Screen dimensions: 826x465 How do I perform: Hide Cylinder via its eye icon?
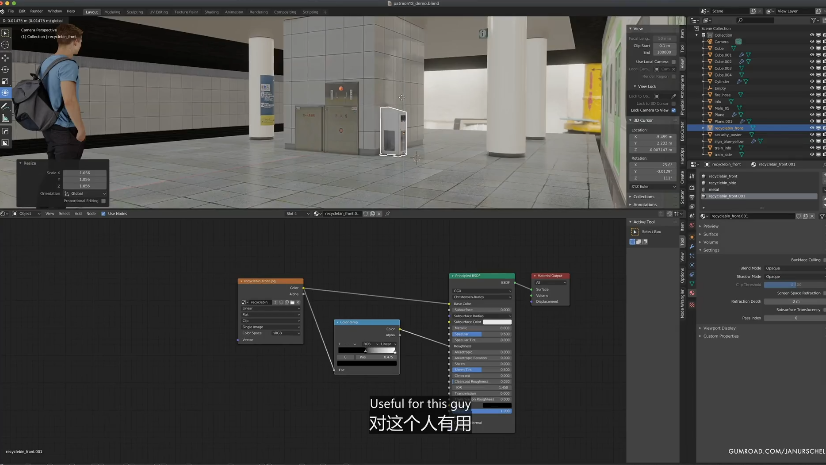[812, 82]
